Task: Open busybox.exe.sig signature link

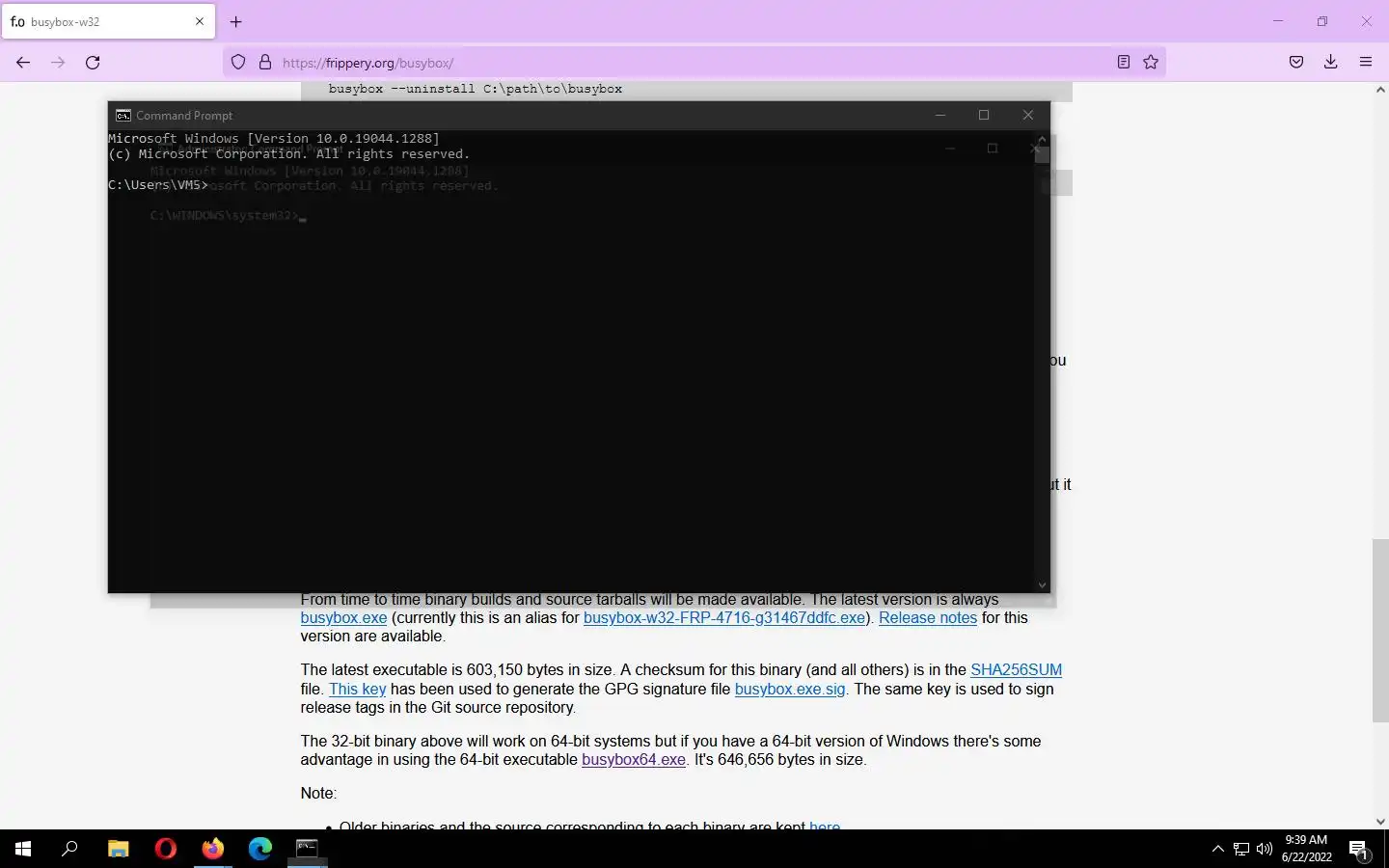Action: tap(790, 690)
